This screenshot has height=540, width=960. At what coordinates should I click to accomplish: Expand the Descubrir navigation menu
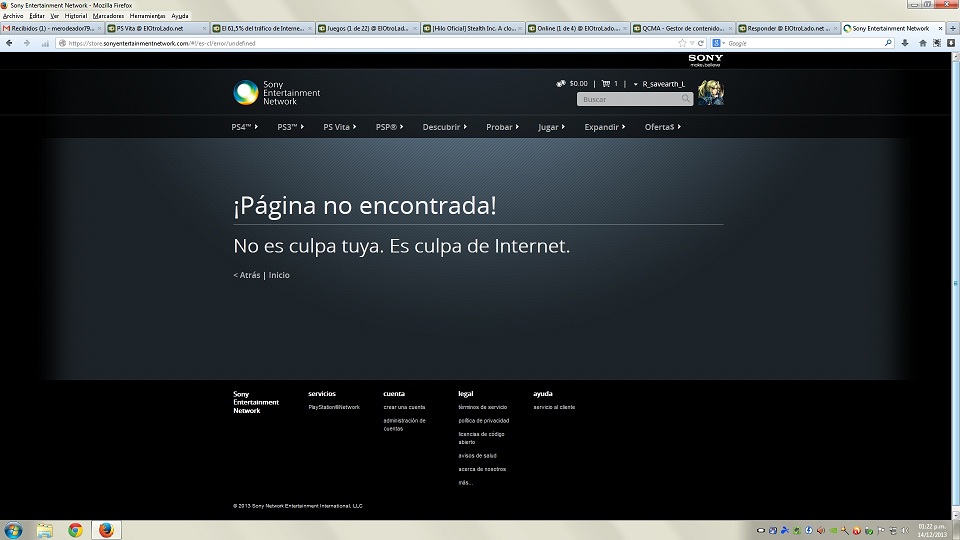pos(444,127)
